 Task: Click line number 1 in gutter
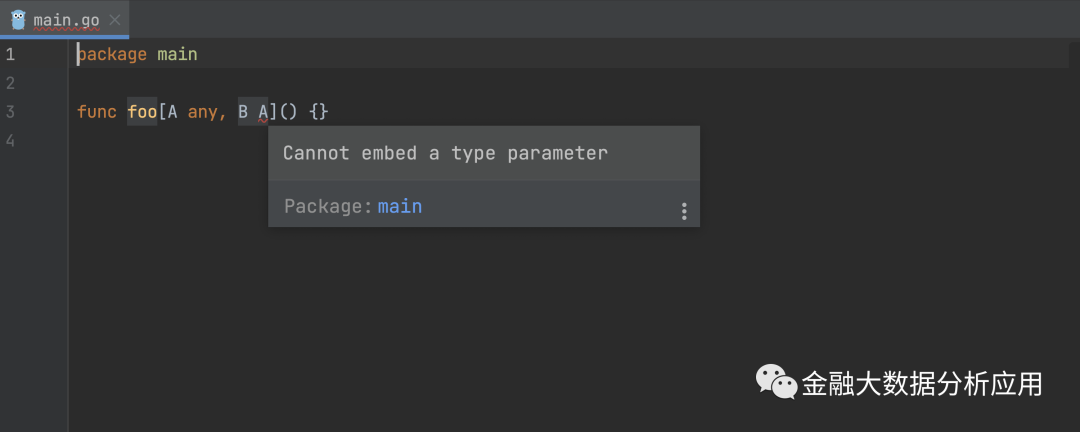coord(10,54)
